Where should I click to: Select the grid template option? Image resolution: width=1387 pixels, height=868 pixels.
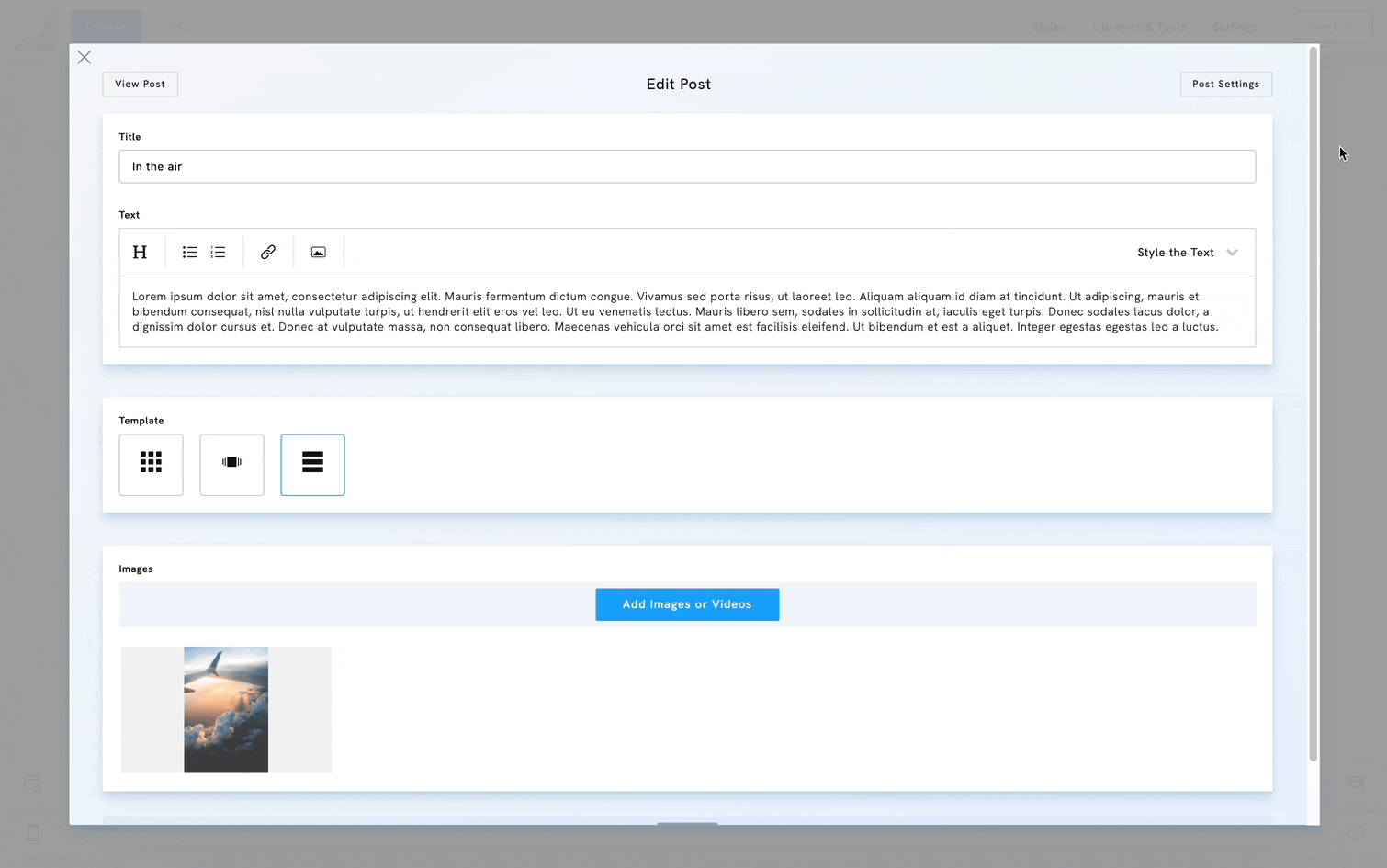tap(151, 465)
